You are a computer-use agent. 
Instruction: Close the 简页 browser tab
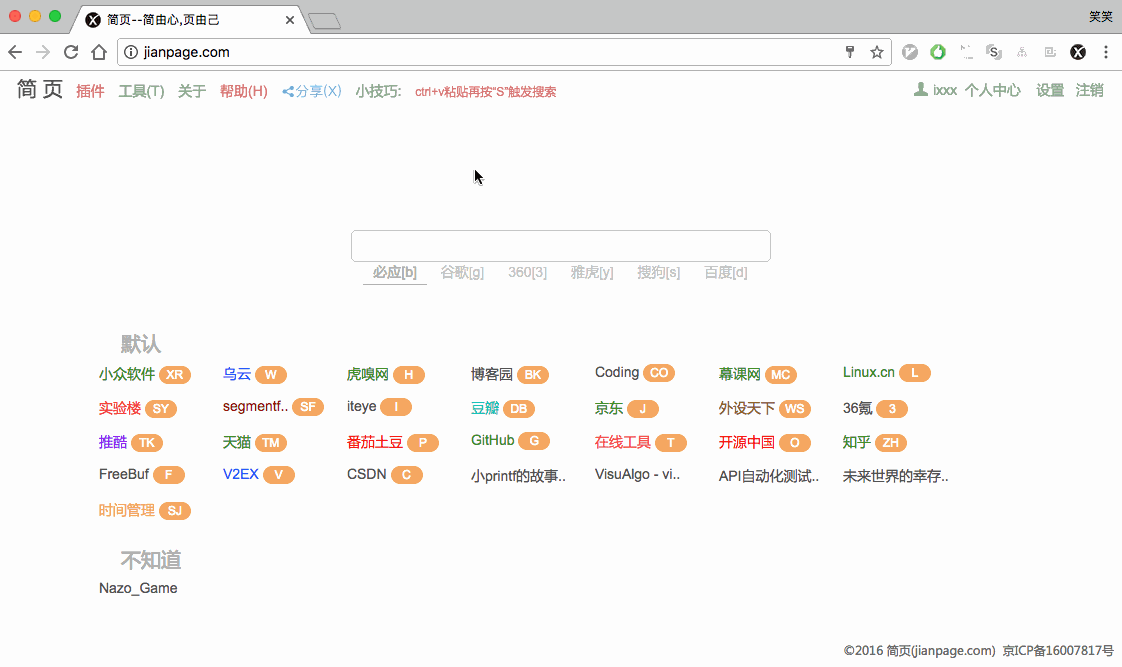290,20
